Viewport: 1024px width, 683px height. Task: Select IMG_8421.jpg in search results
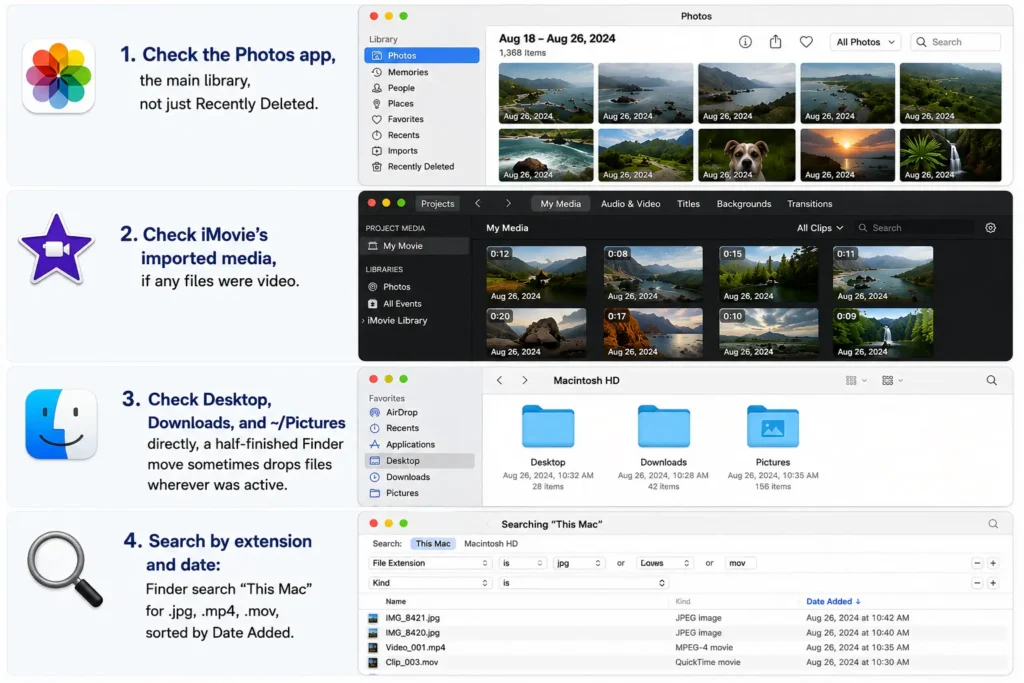coord(686,618)
